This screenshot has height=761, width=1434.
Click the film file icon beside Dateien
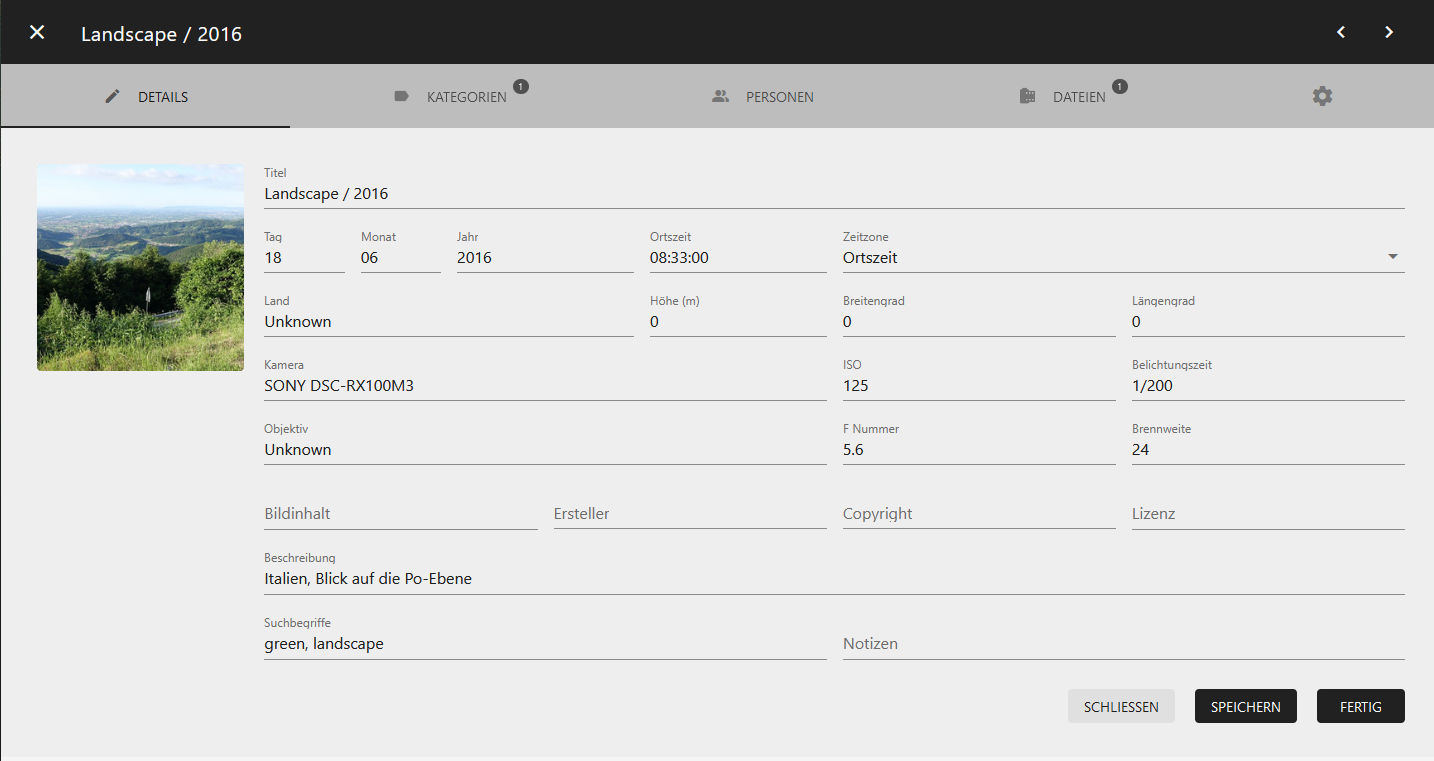coord(1027,97)
